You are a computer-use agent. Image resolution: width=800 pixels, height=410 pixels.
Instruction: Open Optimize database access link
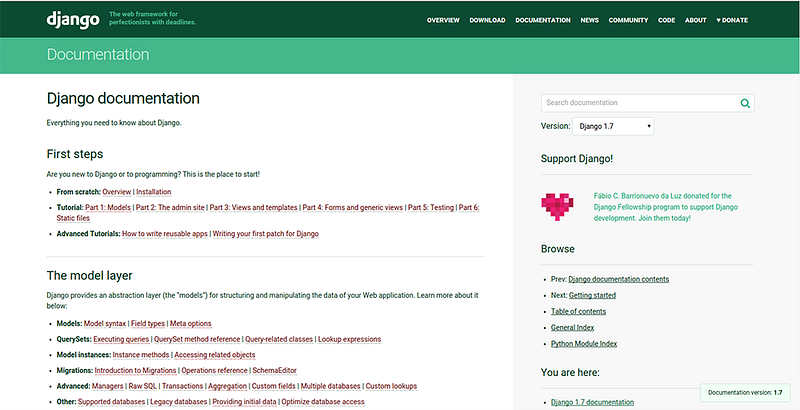tap(323, 402)
